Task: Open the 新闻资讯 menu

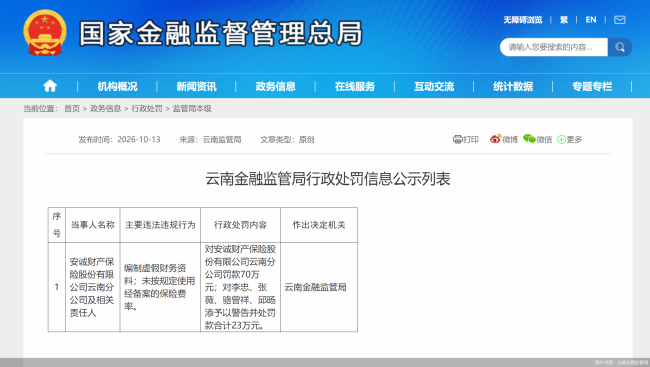Action: tap(196, 86)
